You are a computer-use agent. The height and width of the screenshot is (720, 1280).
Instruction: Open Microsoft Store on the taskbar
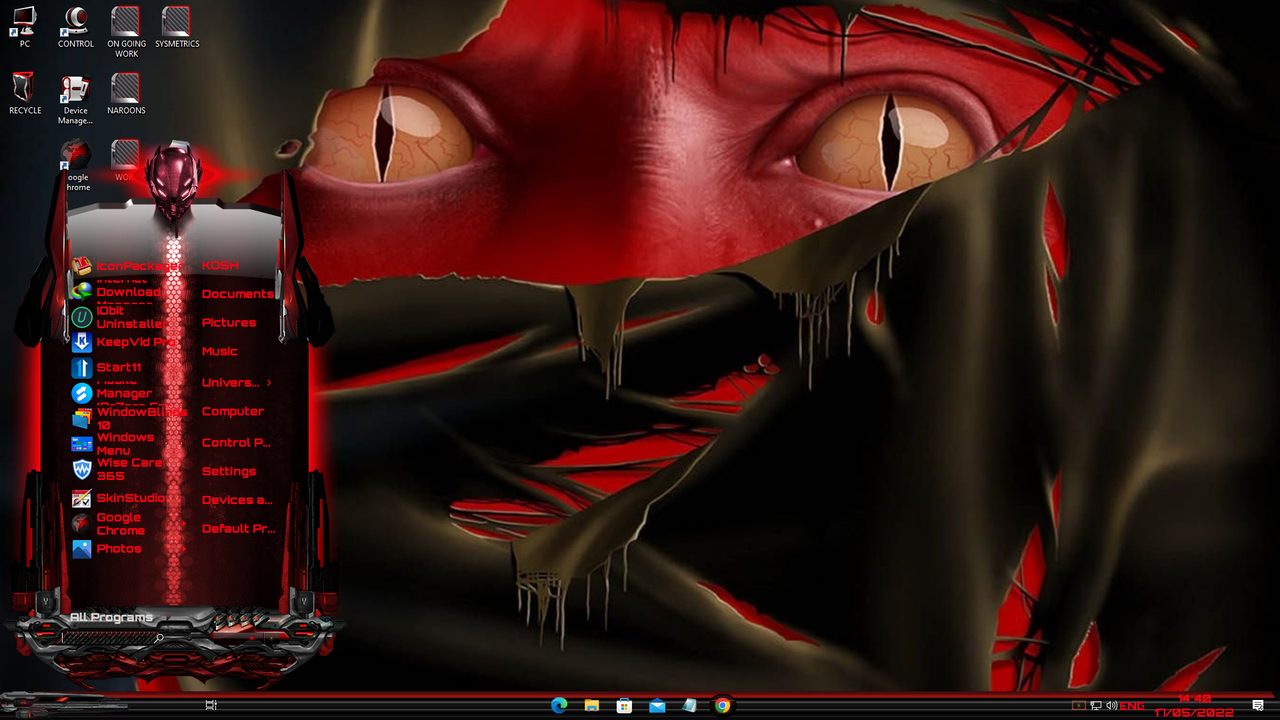coord(624,705)
